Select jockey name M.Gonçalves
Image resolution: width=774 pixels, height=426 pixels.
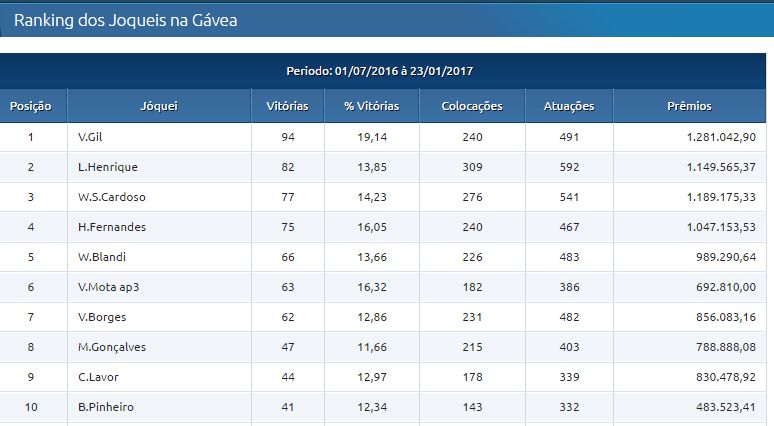(x=112, y=348)
